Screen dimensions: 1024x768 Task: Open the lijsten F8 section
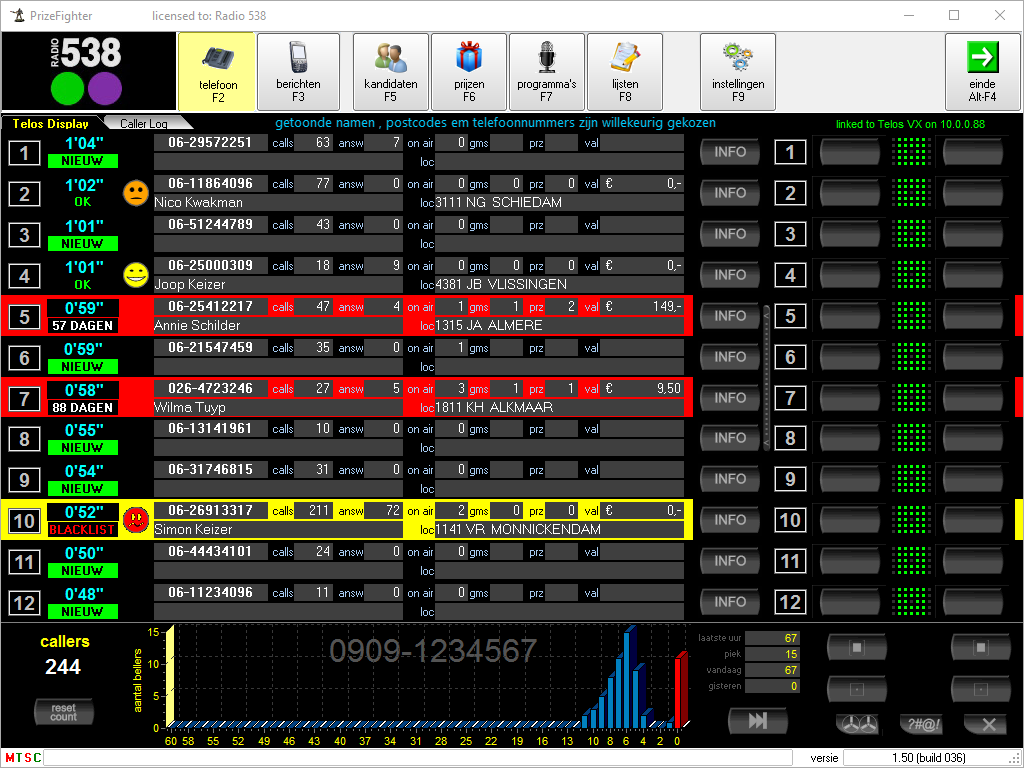pyautogui.click(x=624, y=71)
